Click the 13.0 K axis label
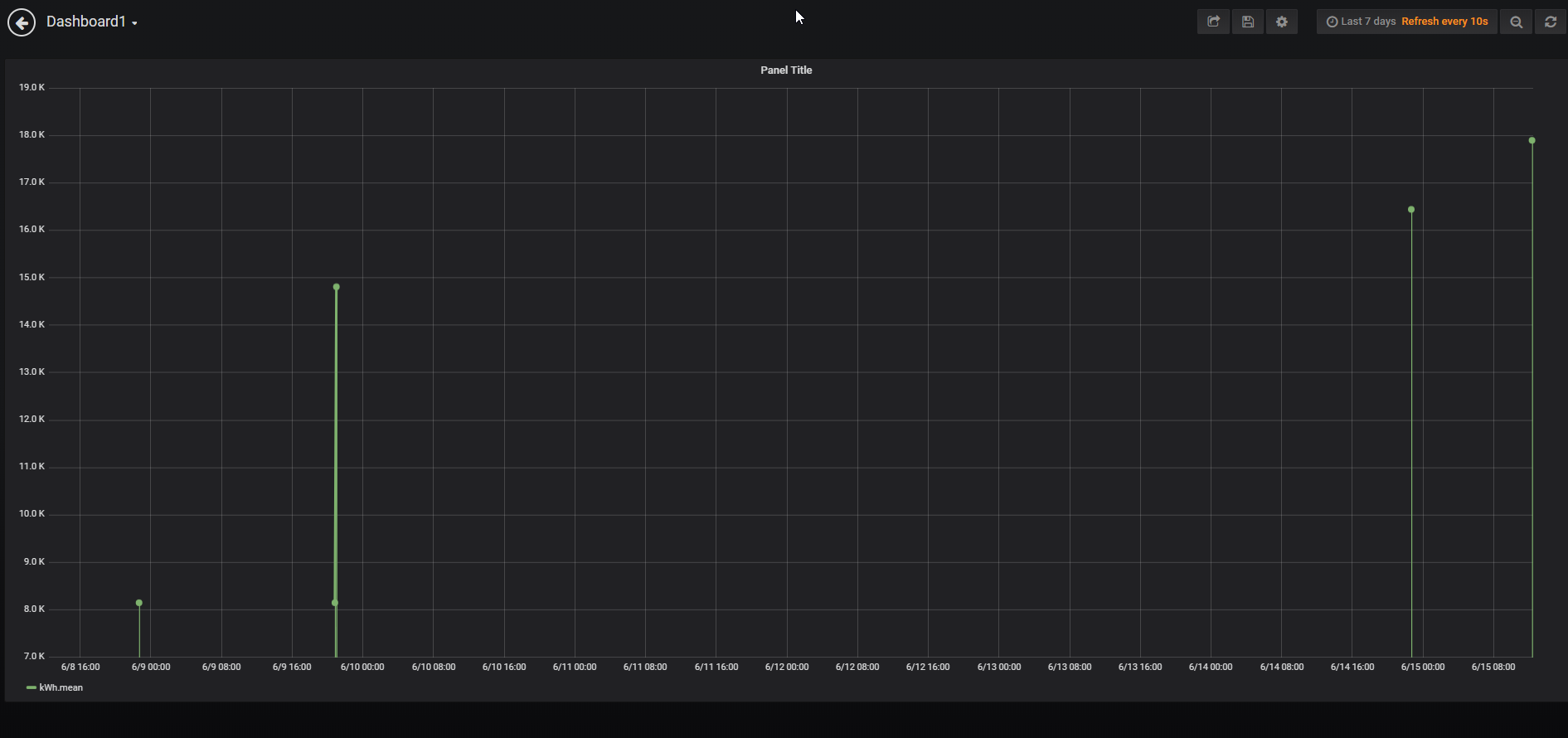The width and height of the screenshot is (1568, 738). [32, 371]
